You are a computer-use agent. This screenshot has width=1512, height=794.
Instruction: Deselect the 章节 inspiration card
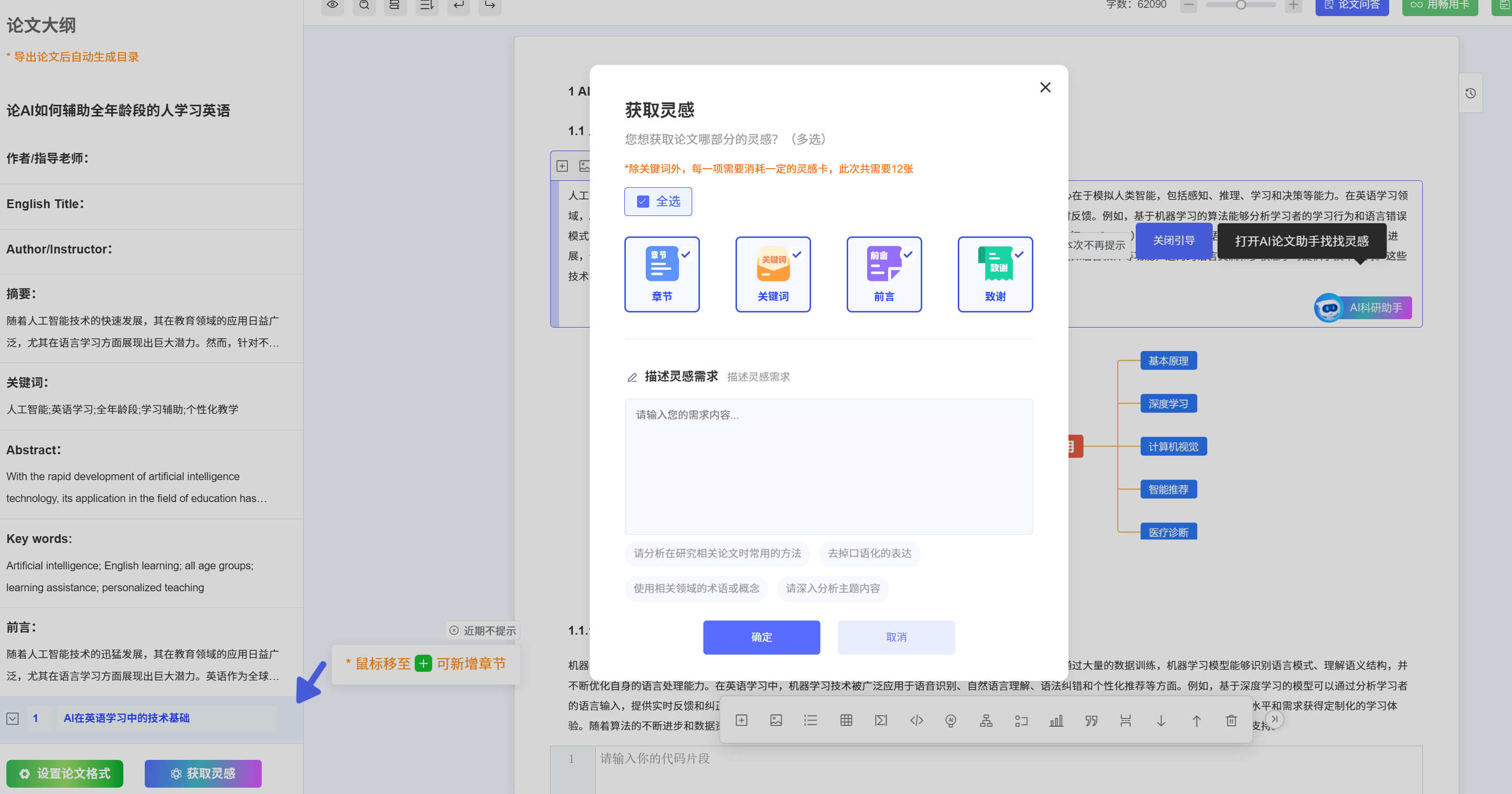coord(661,274)
